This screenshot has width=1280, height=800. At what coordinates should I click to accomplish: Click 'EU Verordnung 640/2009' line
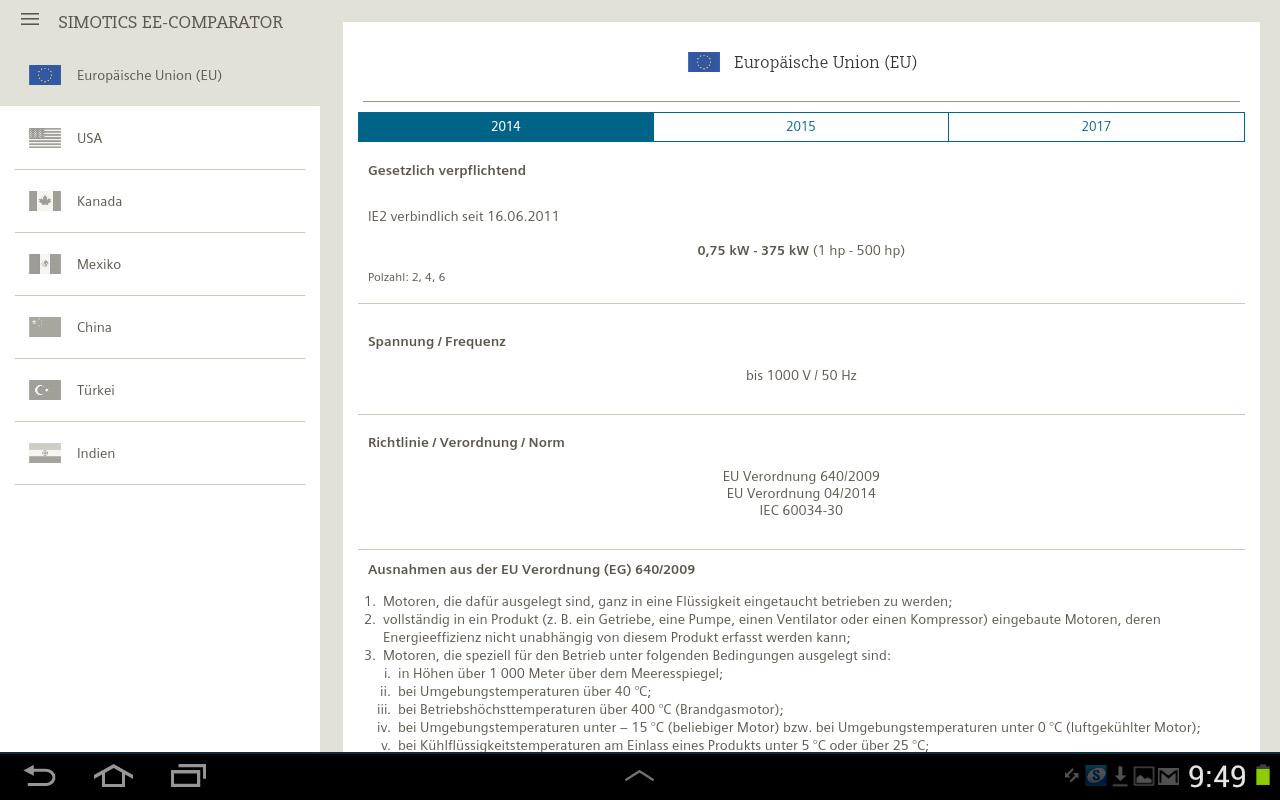pyautogui.click(x=801, y=476)
